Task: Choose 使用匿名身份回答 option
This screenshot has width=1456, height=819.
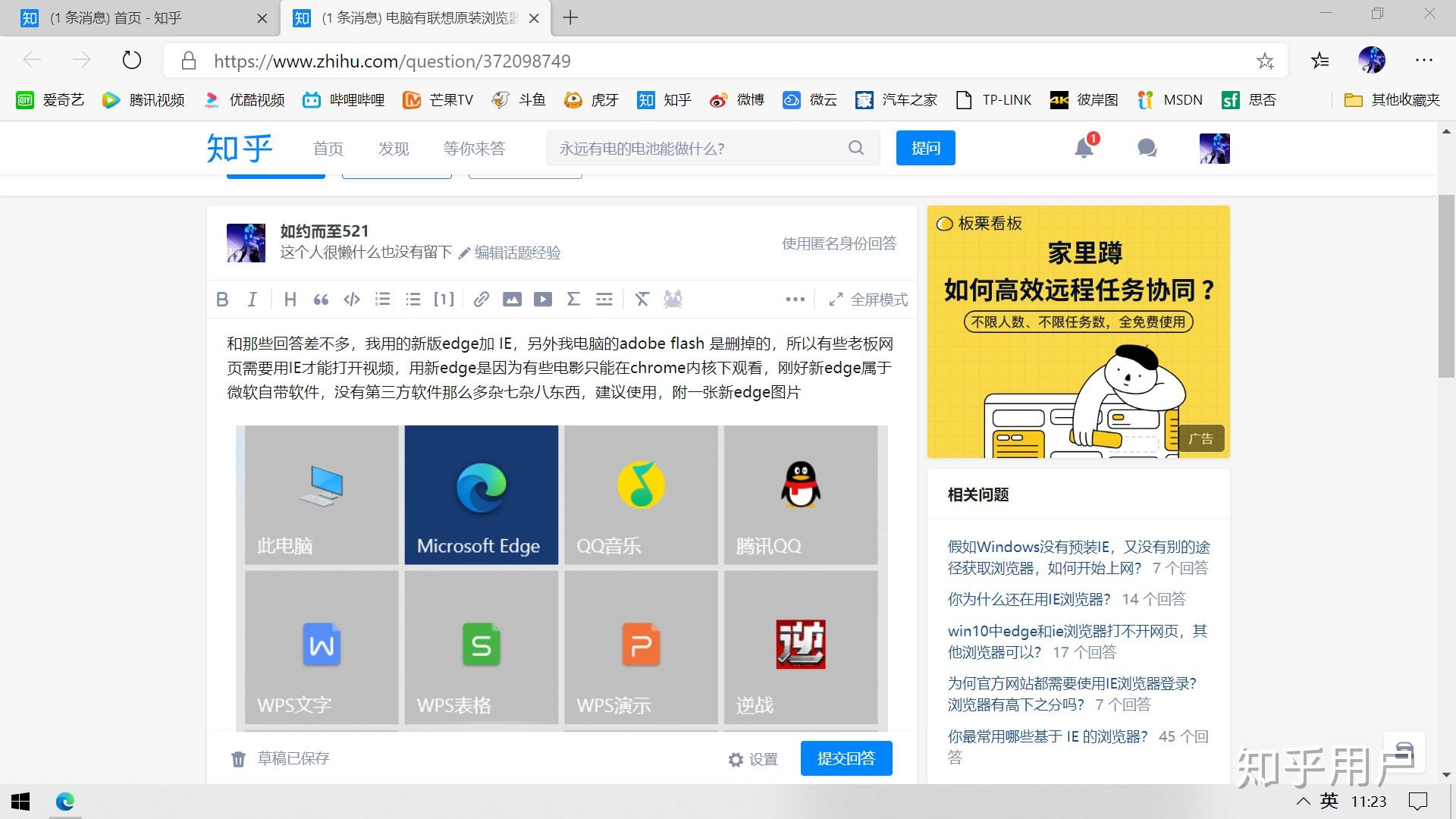Action: tap(839, 243)
